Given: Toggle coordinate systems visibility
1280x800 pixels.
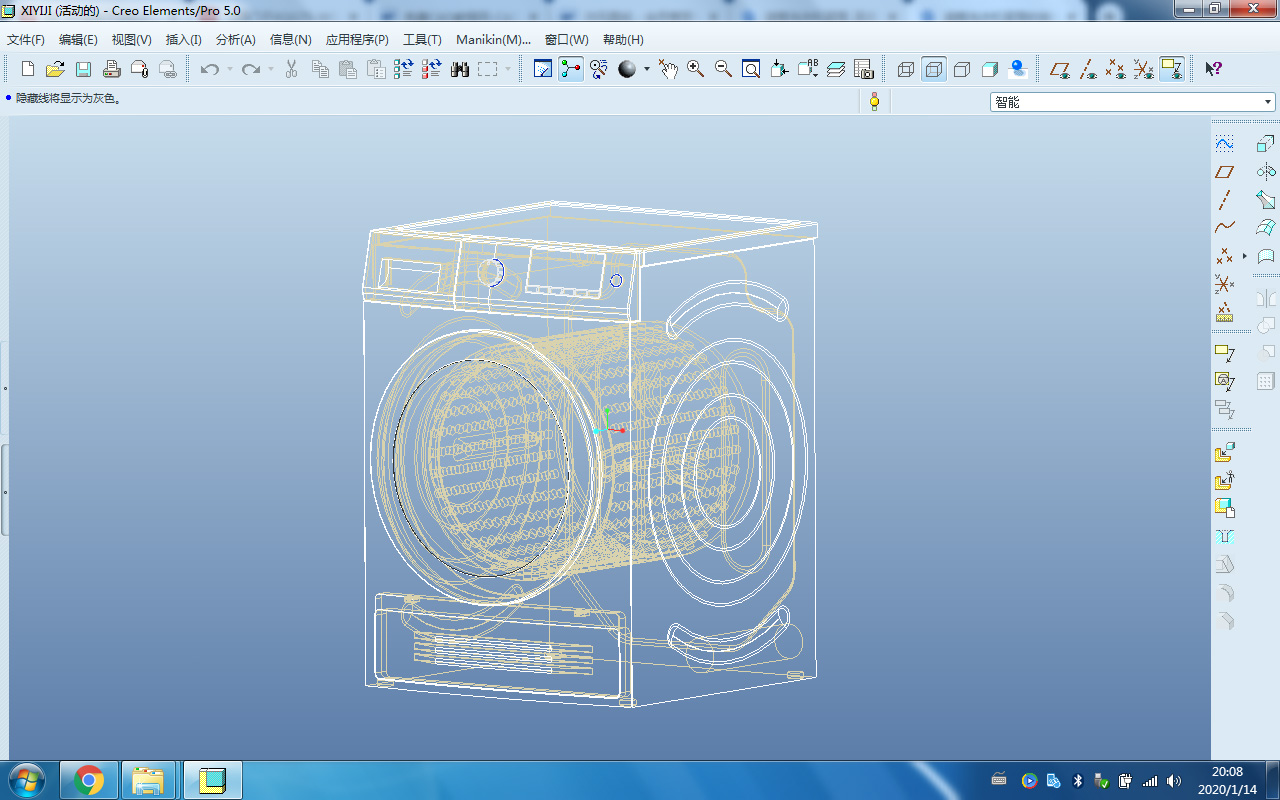Looking at the screenshot, I should click(1144, 69).
